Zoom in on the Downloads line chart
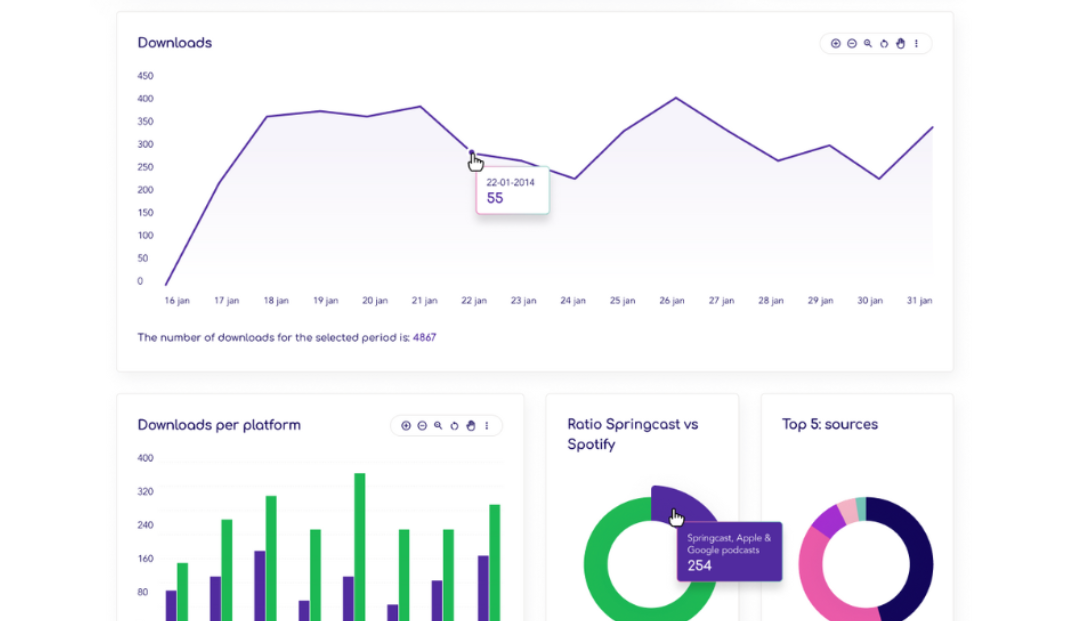 coord(835,43)
